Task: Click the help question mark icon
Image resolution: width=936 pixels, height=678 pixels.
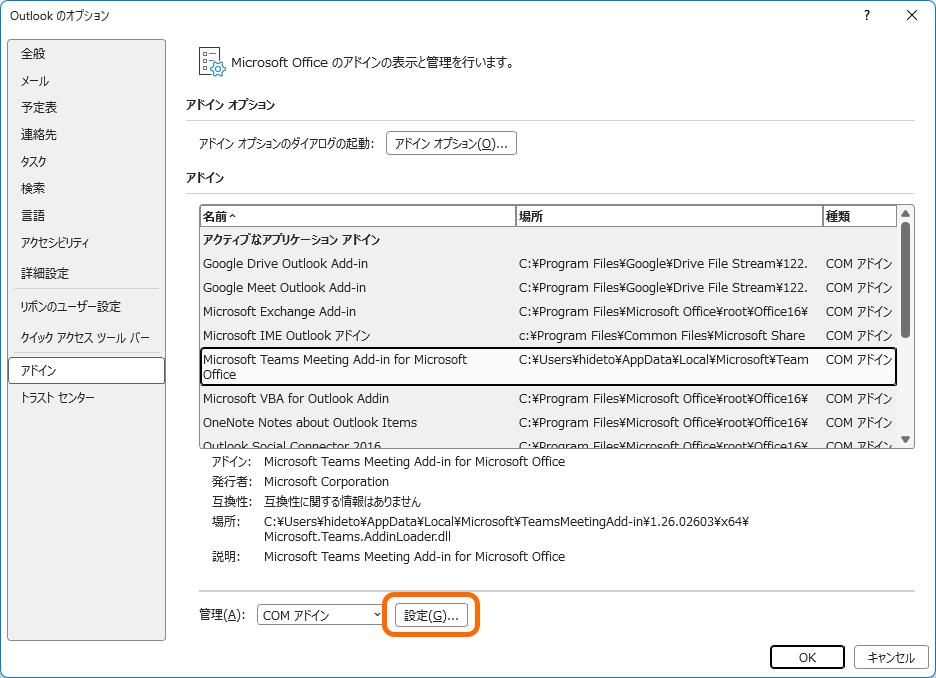Action: [866, 16]
